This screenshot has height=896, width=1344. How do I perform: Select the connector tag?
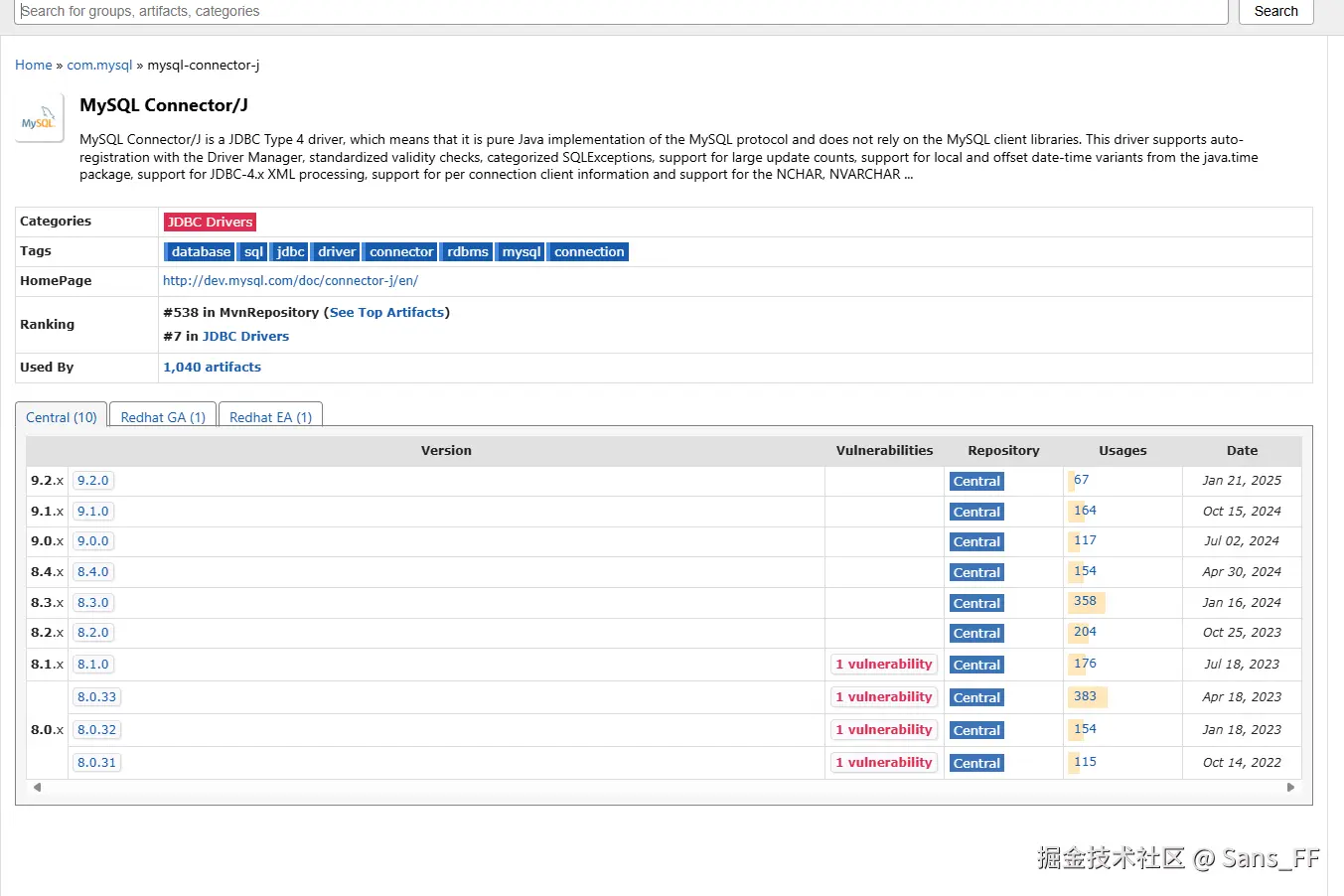pos(401,252)
